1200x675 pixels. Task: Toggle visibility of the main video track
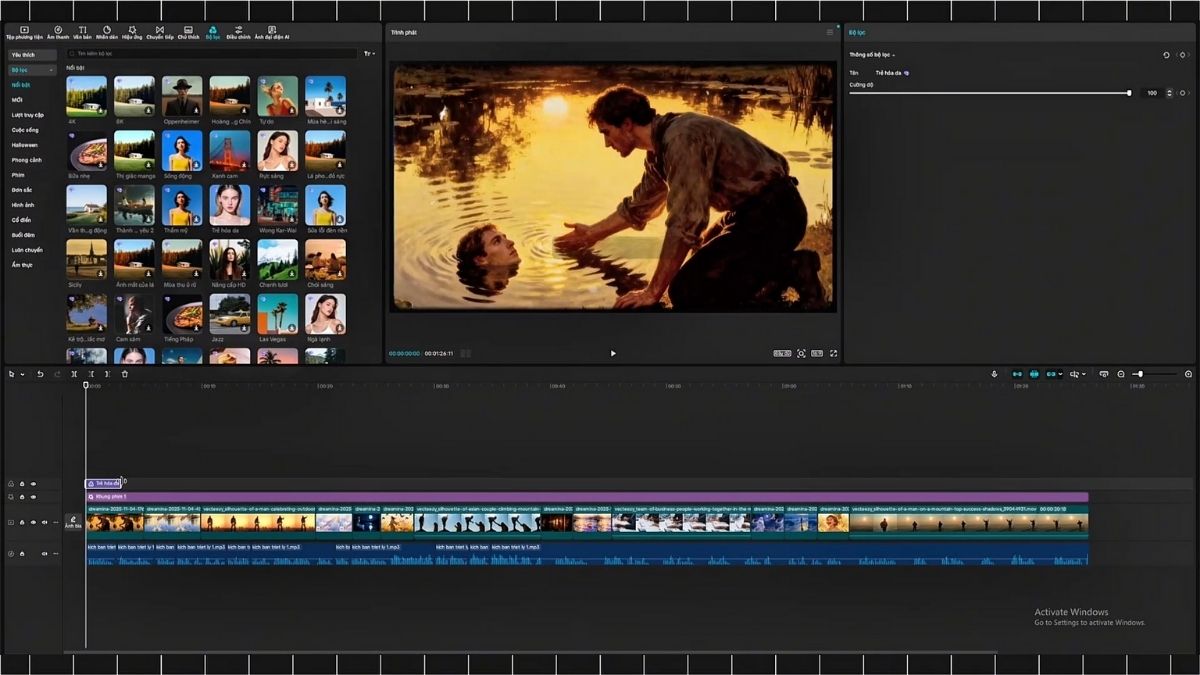coord(33,522)
